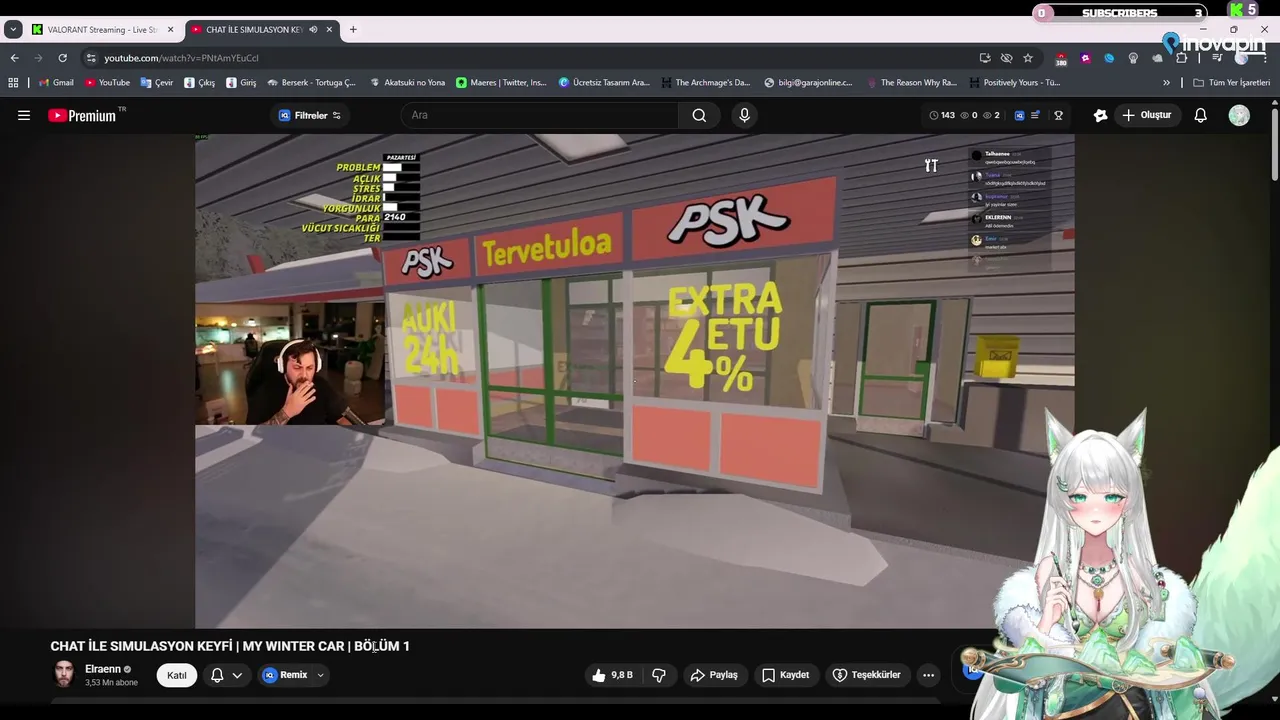
Task: Open the YouTube bookmark
Action: [x=107, y=83]
